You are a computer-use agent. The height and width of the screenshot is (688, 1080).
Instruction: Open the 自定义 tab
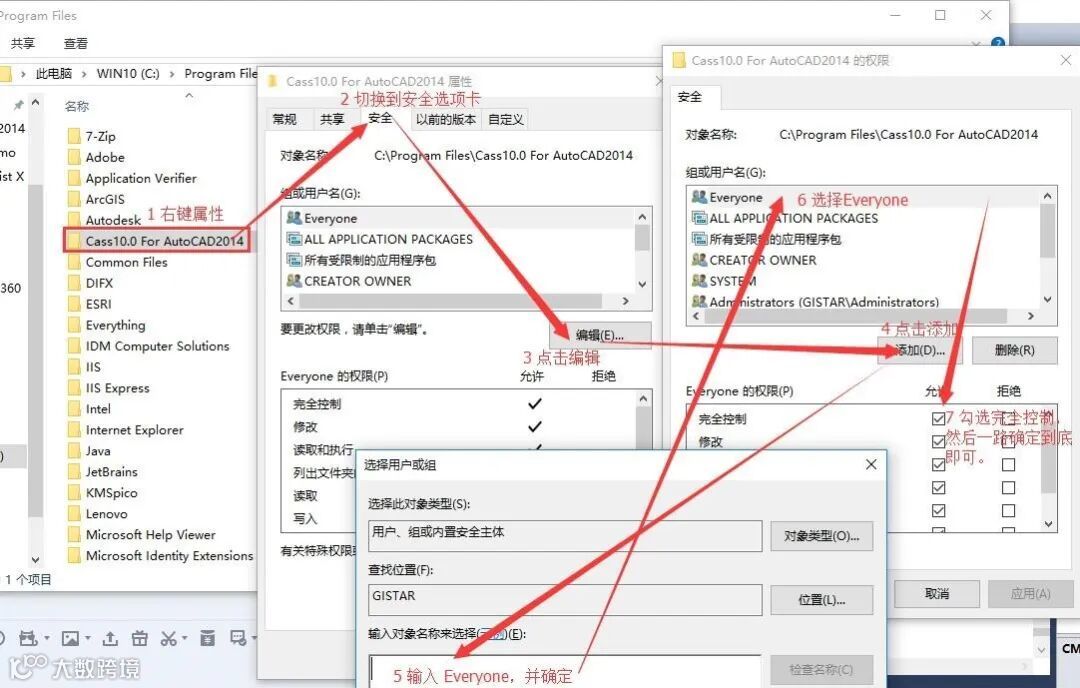pyautogui.click(x=506, y=119)
